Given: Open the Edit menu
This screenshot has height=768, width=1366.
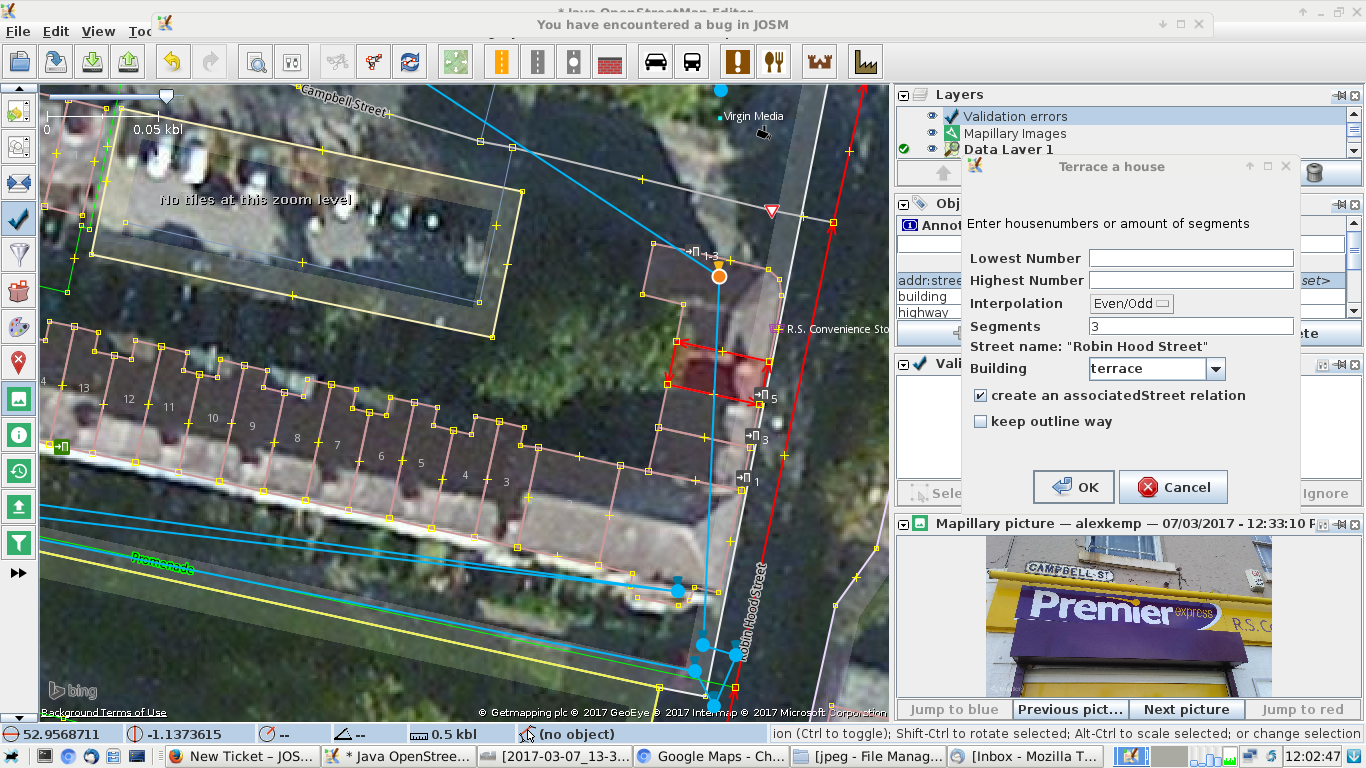Looking at the screenshot, I should [56, 31].
